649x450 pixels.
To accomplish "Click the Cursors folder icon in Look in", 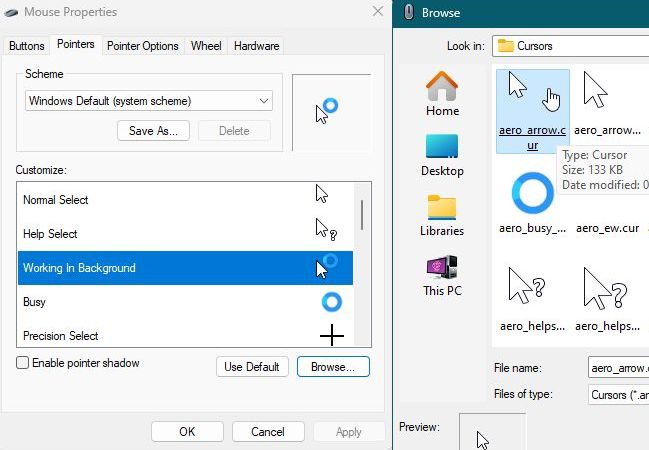I will tap(505, 46).
